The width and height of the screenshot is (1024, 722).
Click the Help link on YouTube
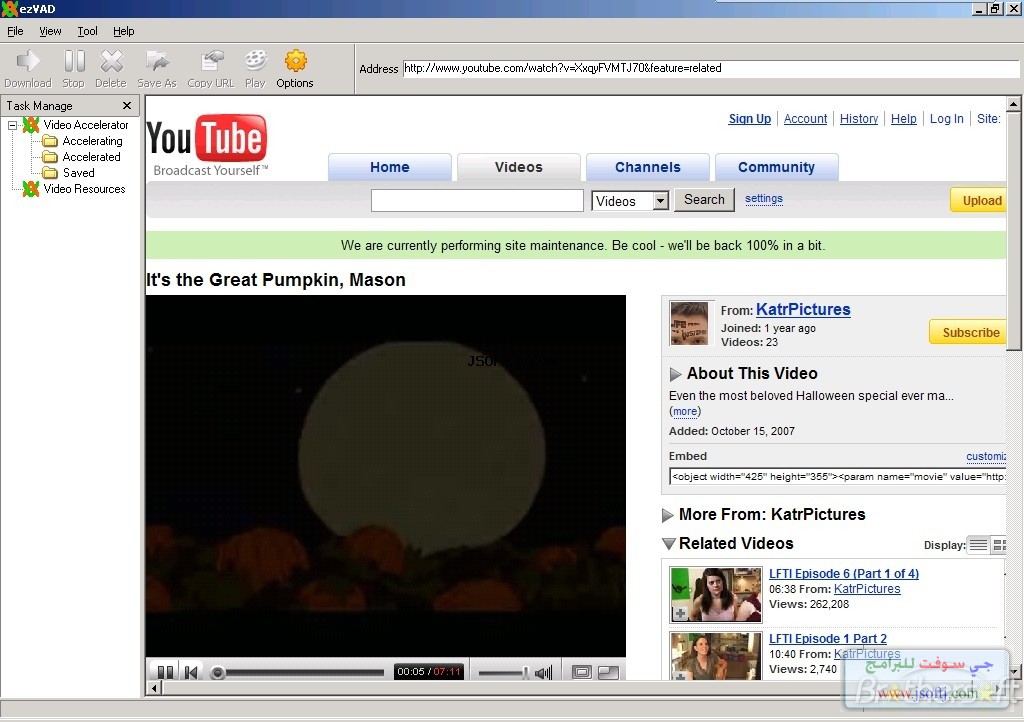(x=904, y=119)
